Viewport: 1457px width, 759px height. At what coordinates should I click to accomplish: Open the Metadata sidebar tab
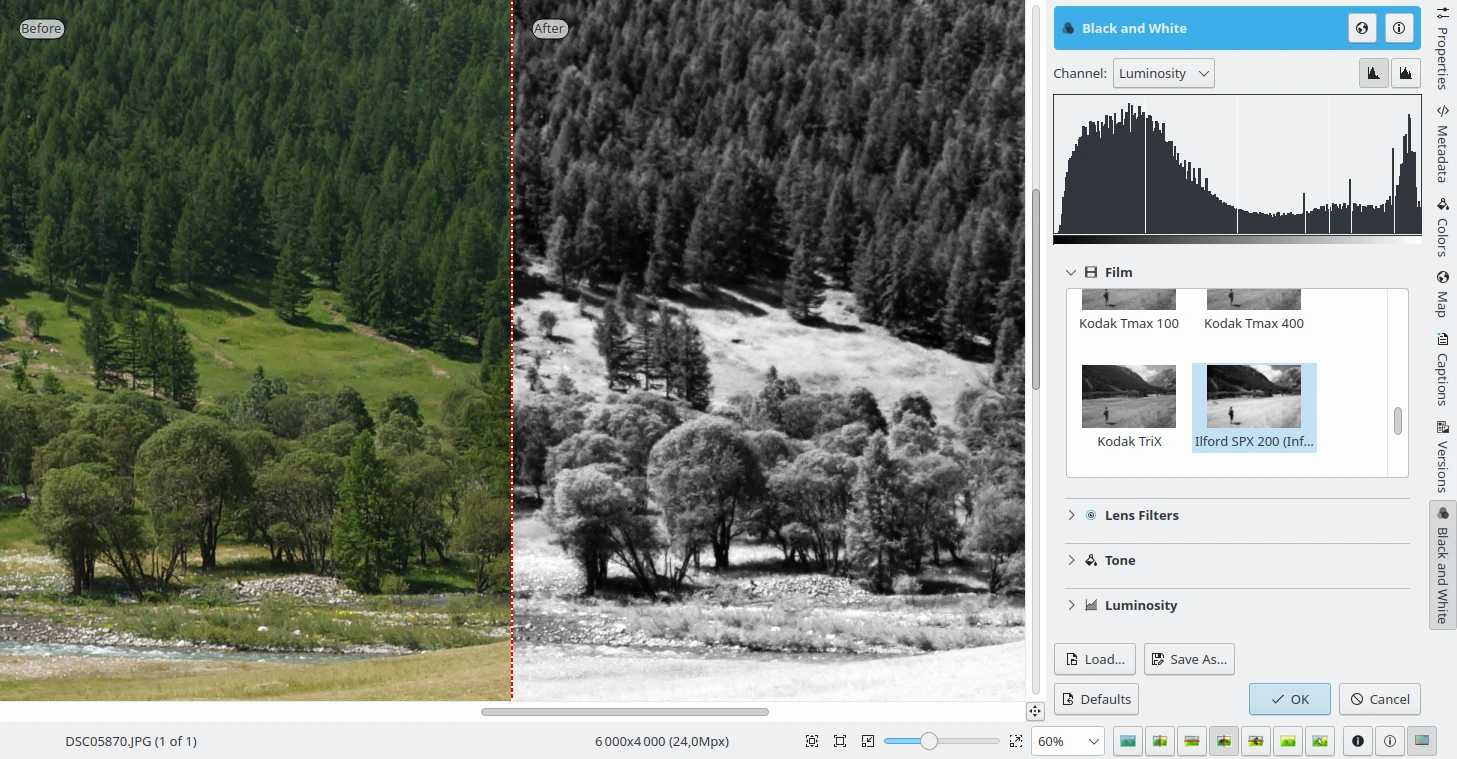pyautogui.click(x=1442, y=143)
